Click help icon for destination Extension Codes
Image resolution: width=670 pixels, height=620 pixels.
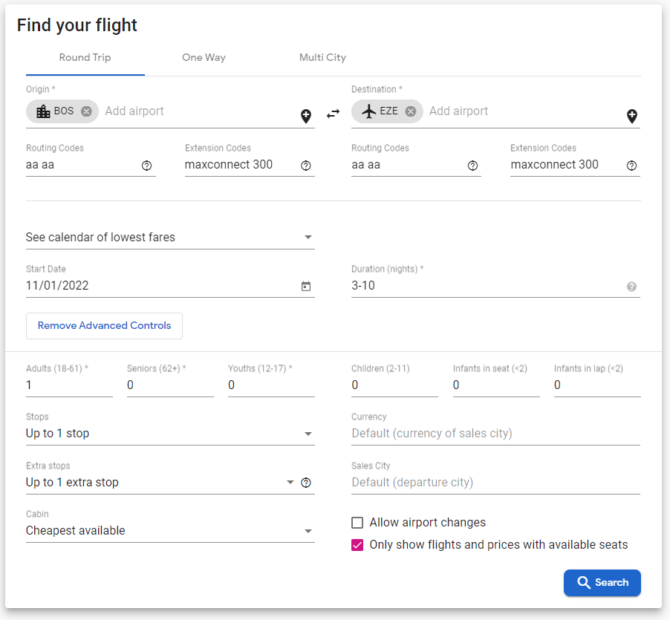click(632, 166)
